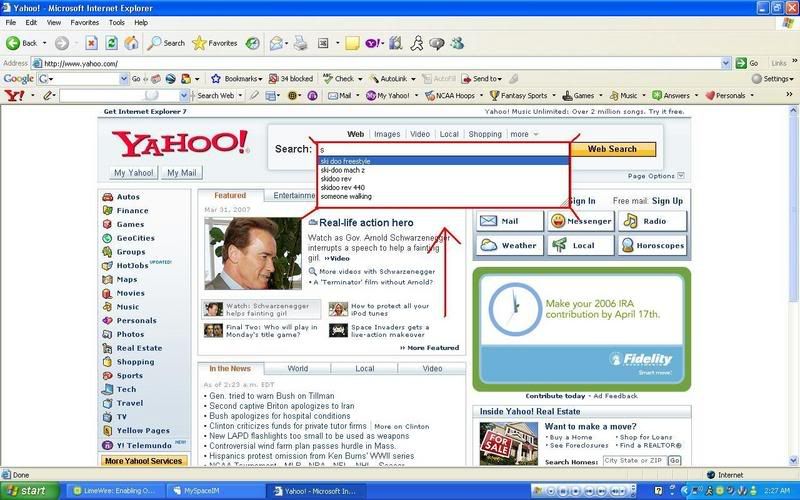Open Page Options dropdown
This screenshot has height=500, width=800.
coord(656,176)
